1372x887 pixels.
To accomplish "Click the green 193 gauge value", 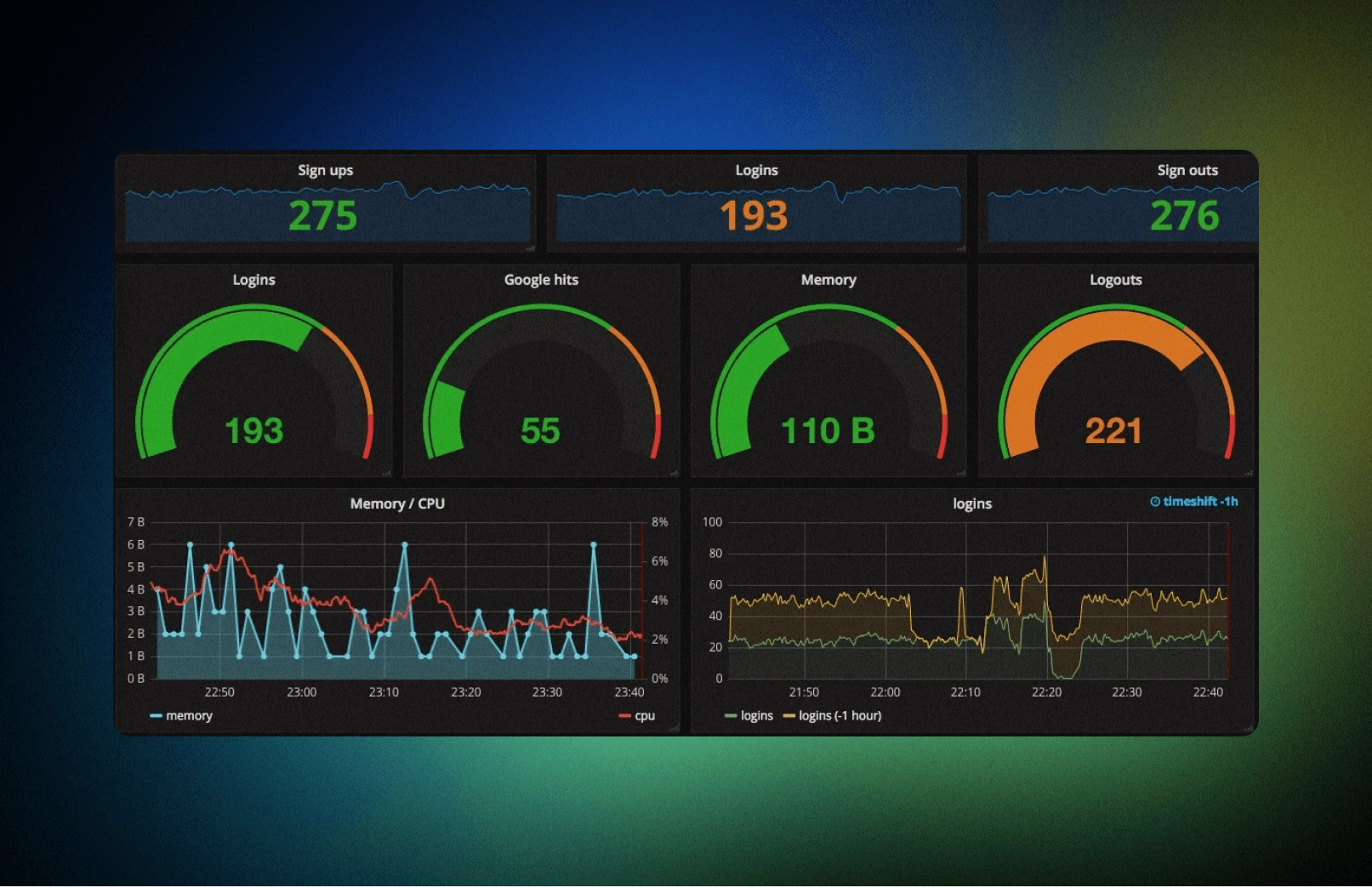I will tap(253, 431).
